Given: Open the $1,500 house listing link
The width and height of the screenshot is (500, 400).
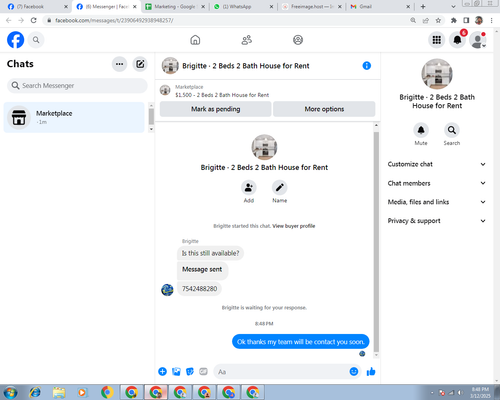Looking at the screenshot, I should click(x=222, y=95).
